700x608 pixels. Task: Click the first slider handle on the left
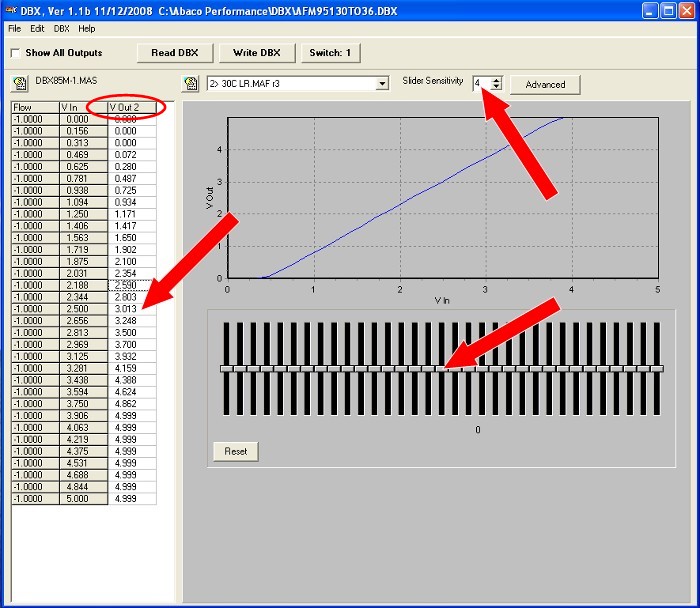[228, 369]
